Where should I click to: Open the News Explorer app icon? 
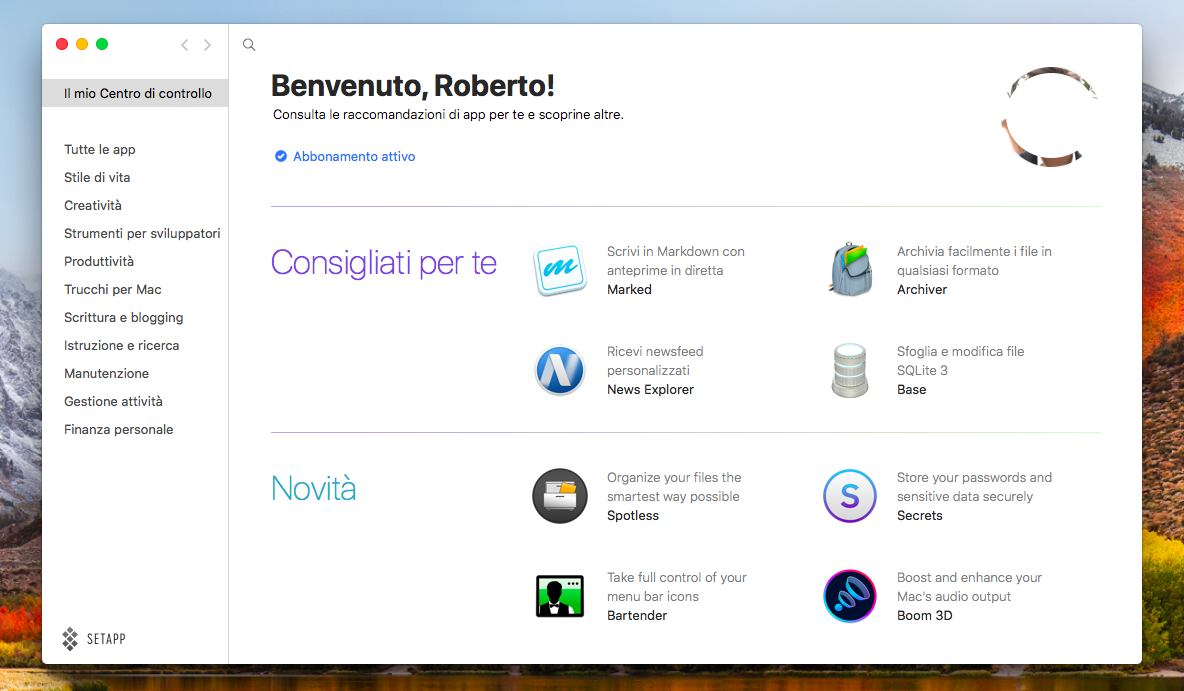pos(559,370)
